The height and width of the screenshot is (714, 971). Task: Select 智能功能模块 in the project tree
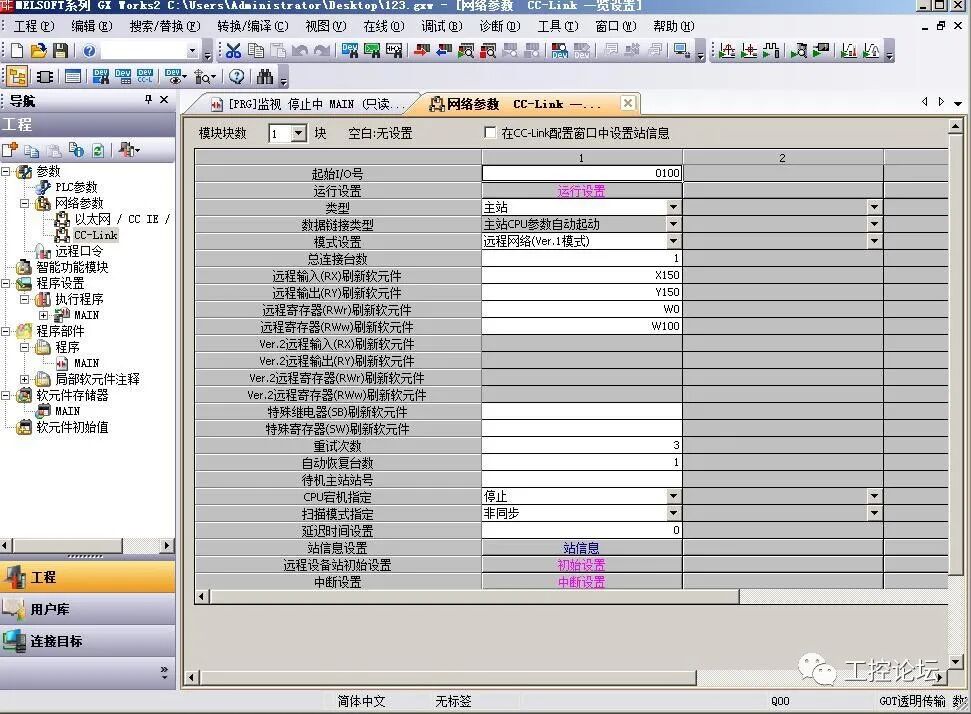[72, 267]
